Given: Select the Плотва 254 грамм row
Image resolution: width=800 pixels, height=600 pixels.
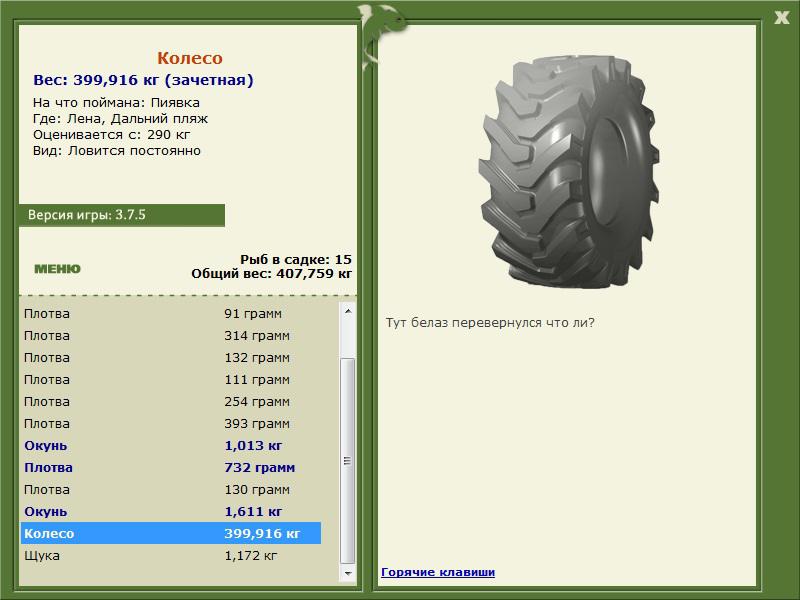Looking at the screenshot, I should tap(170, 401).
